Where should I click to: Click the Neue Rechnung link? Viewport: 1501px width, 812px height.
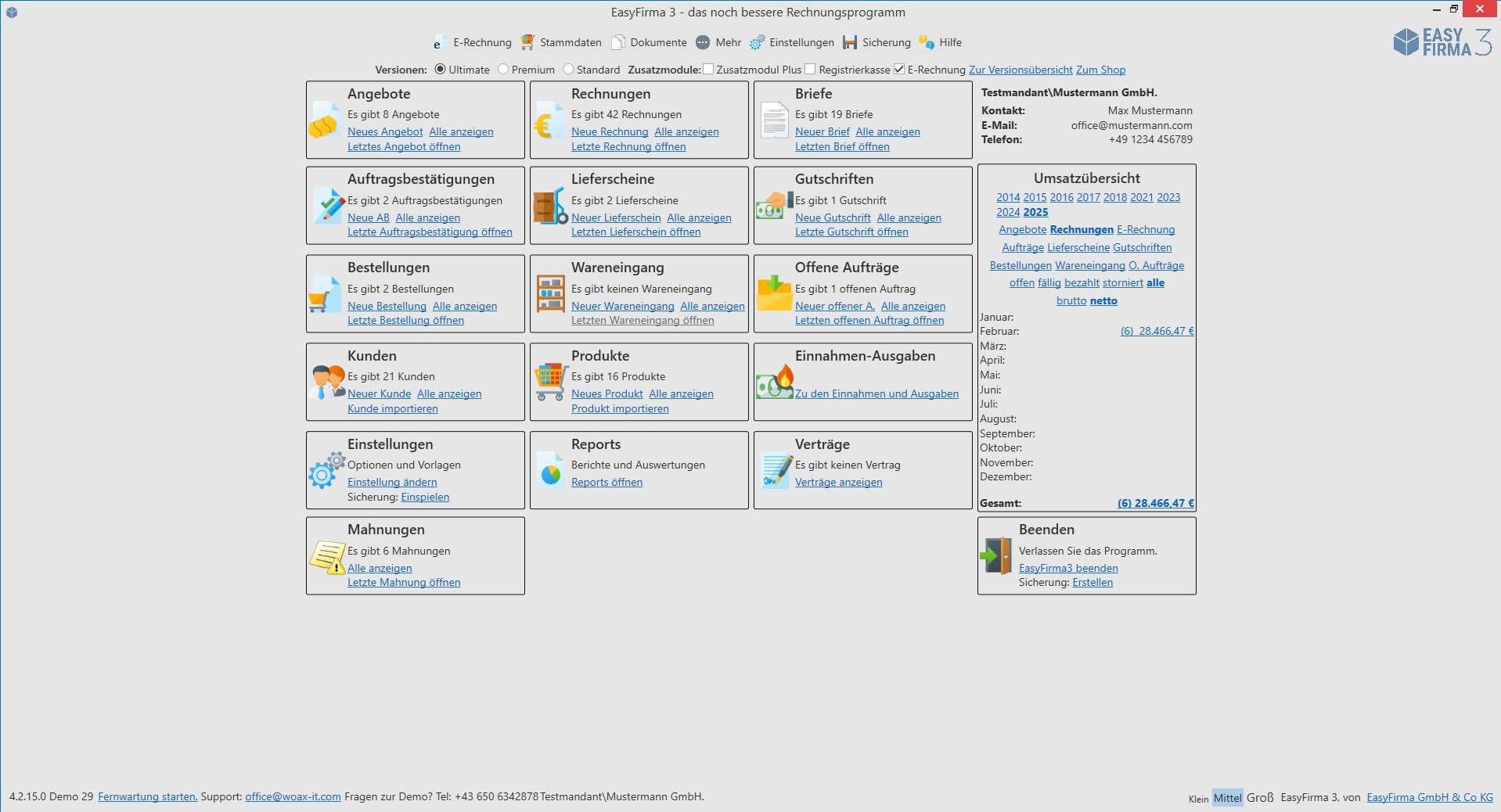click(610, 132)
